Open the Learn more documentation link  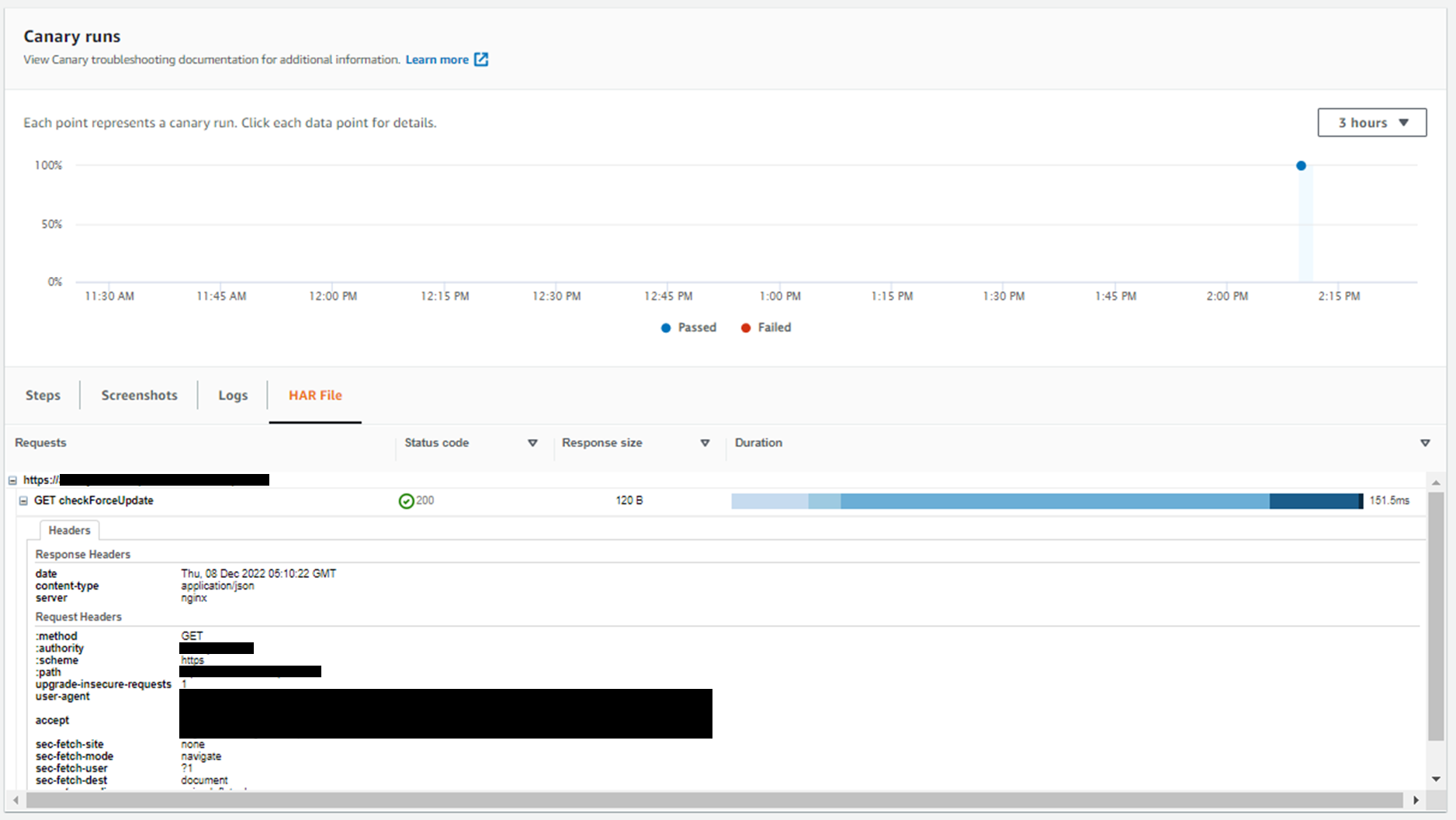click(x=437, y=60)
